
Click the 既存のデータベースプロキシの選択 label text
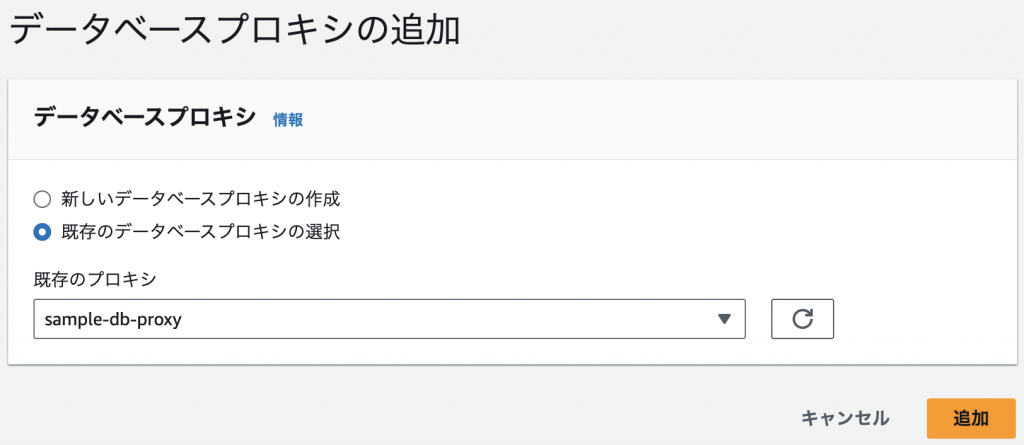(200, 231)
